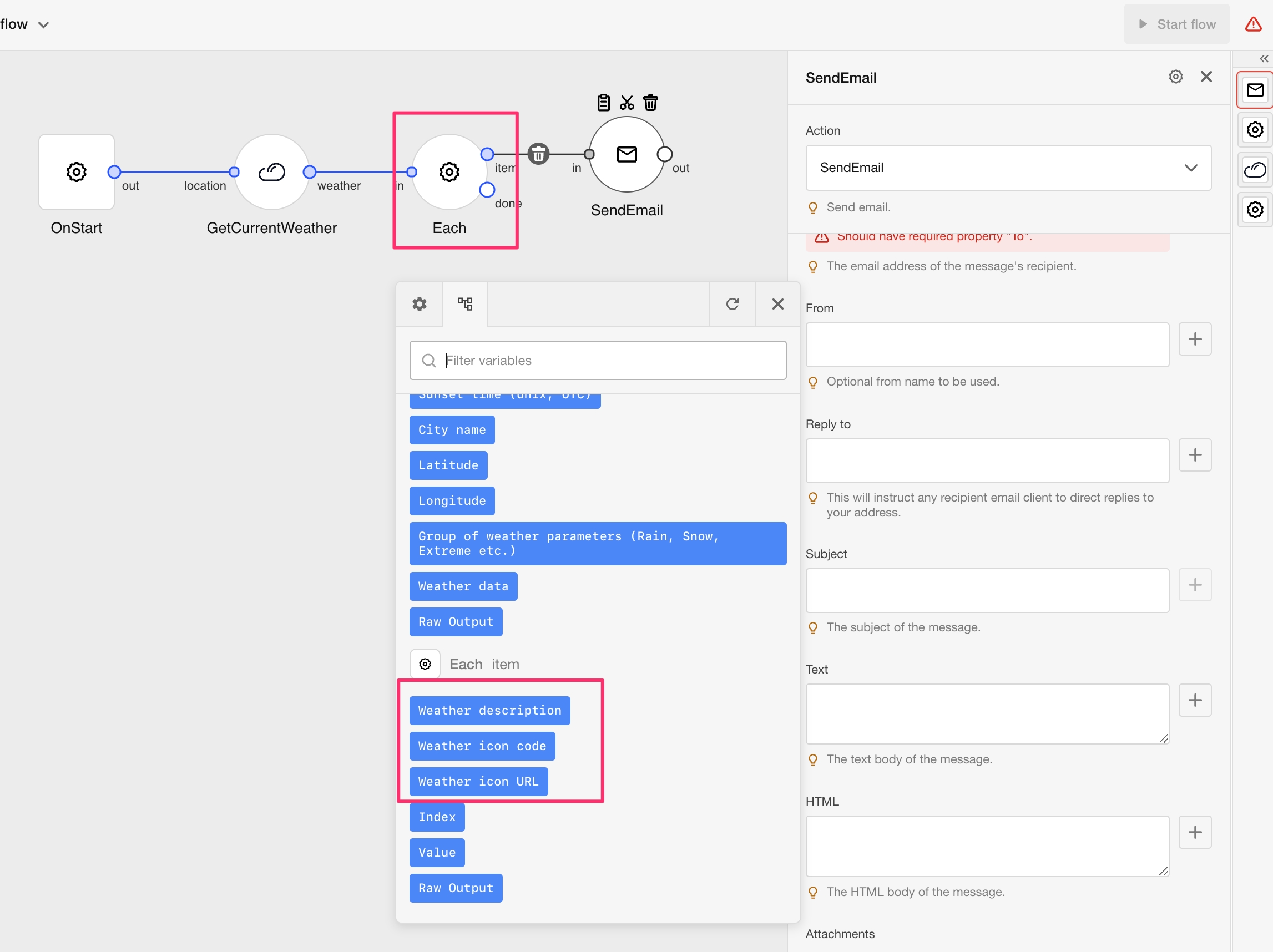Click the red warning triangle icon
The width and height of the screenshot is (1273, 952).
click(1253, 24)
